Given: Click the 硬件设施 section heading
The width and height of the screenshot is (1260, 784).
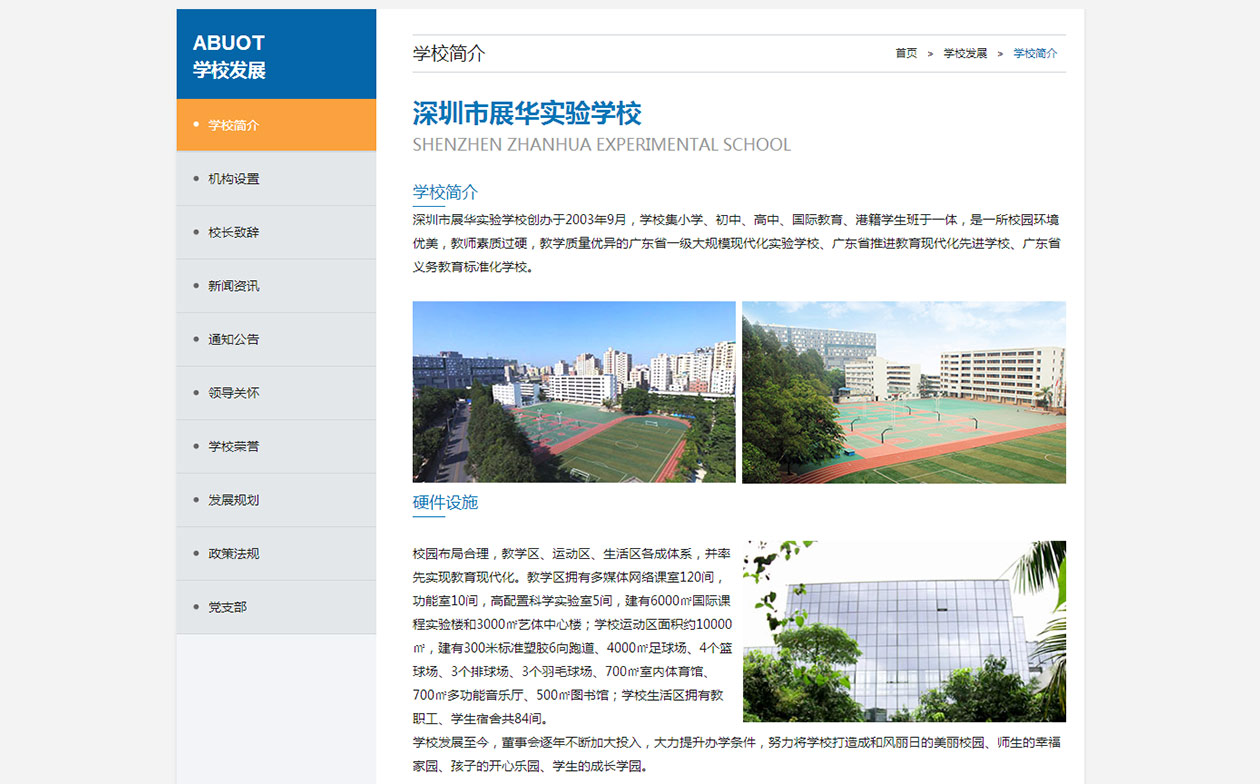Looking at the screenshot, I should [445, 502].
